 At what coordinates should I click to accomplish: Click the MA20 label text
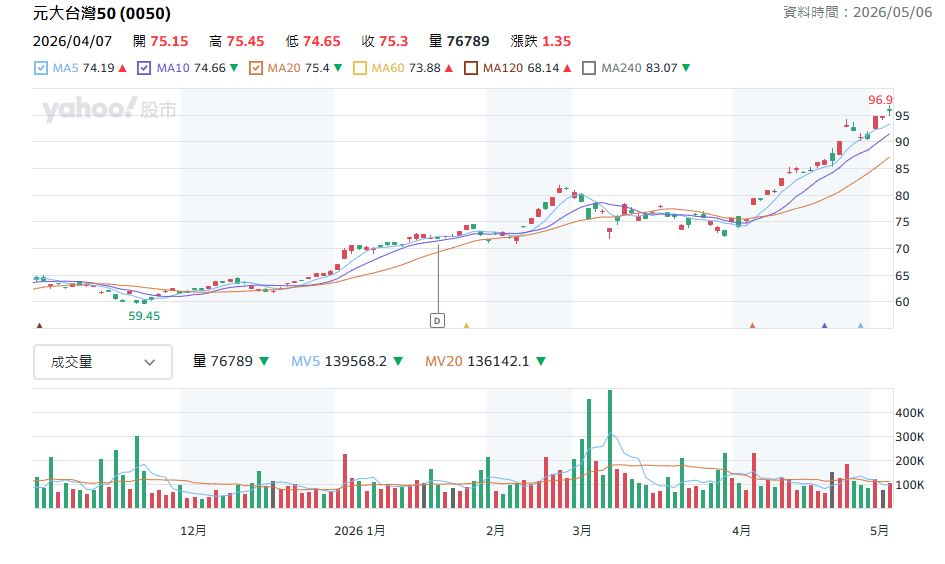point(284,68)
